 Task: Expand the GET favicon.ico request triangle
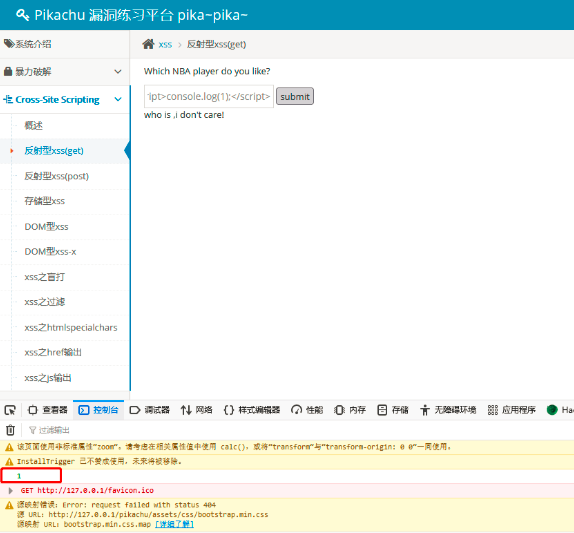tap(11, 491)
